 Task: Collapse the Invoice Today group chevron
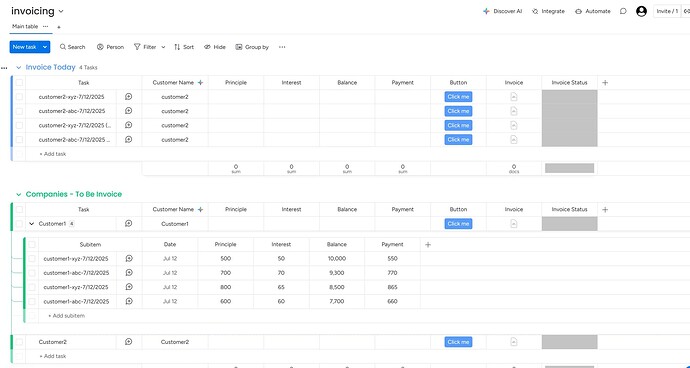coord(18,68)
